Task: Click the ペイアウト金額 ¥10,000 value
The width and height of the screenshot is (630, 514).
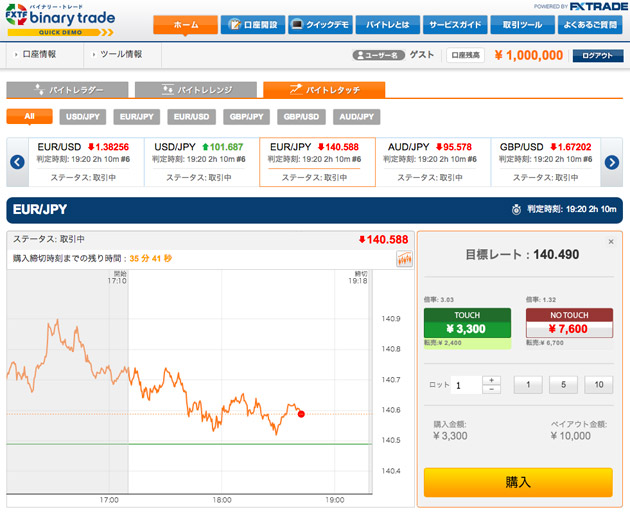Action: 571,436
